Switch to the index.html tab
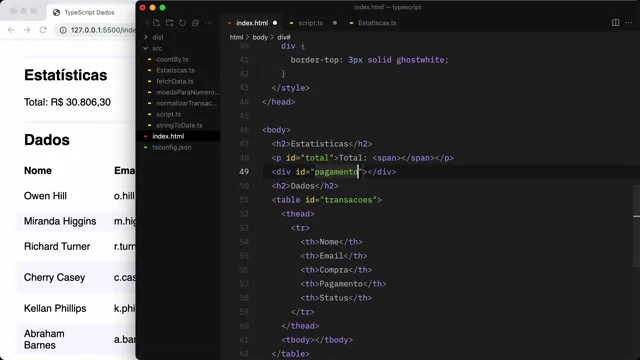Screen dimensions: 640x360 [x=252, y=23]
